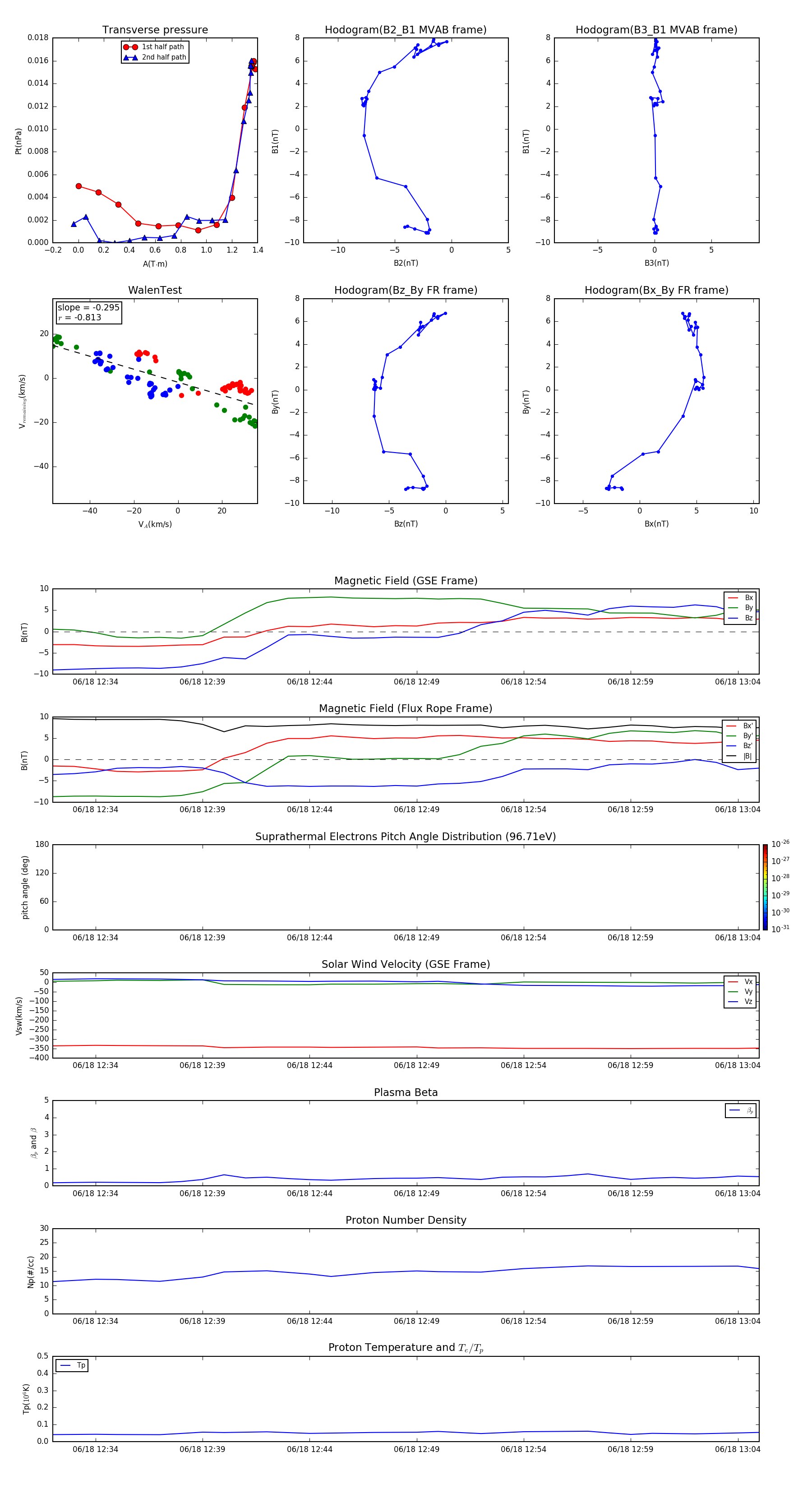Click the Suprathermal Electrons Pitch Angle Distribution title
The height and width of the screenshot is (1489, 812).
click(x=405, y=837)
